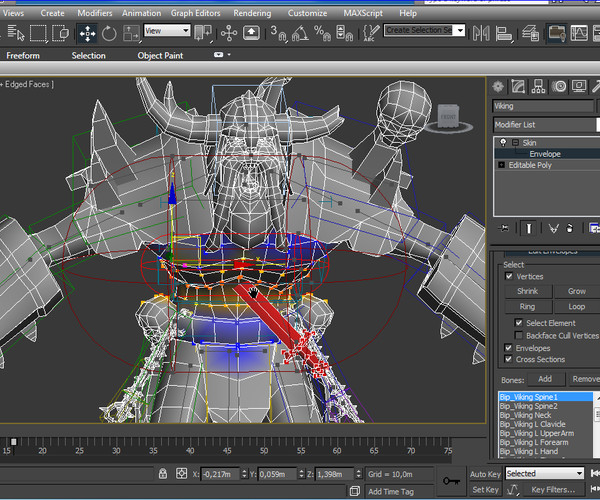This screenshot has width=600, height=500.
Task: Toggle Spinner Snap
Action: pyautogui.click(x=344, y=33)
